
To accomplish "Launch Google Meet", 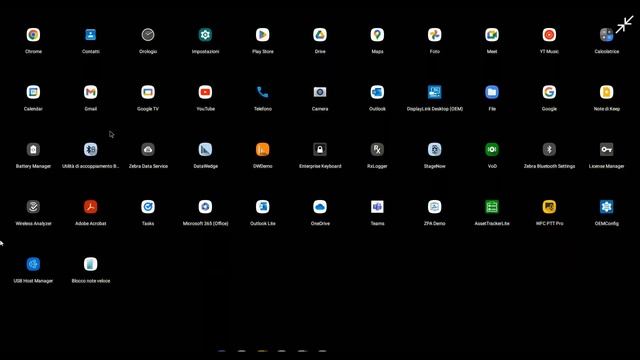I will (492, 35).
